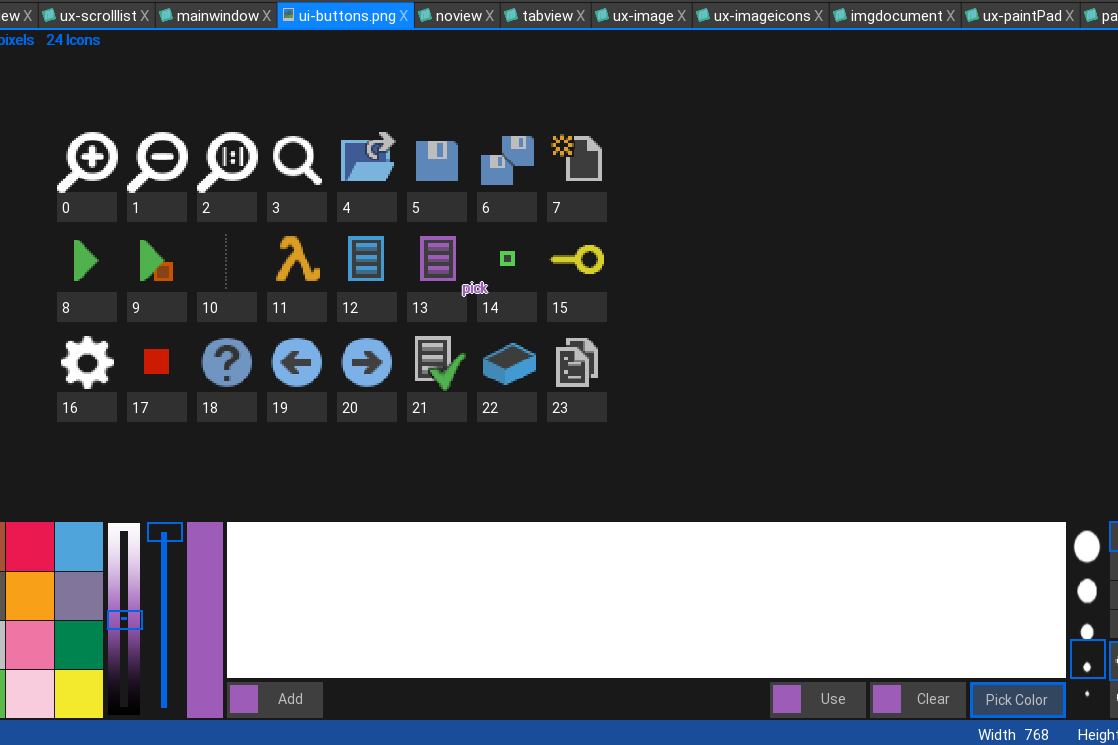Click the yellow key icon

tap(577, 261)
